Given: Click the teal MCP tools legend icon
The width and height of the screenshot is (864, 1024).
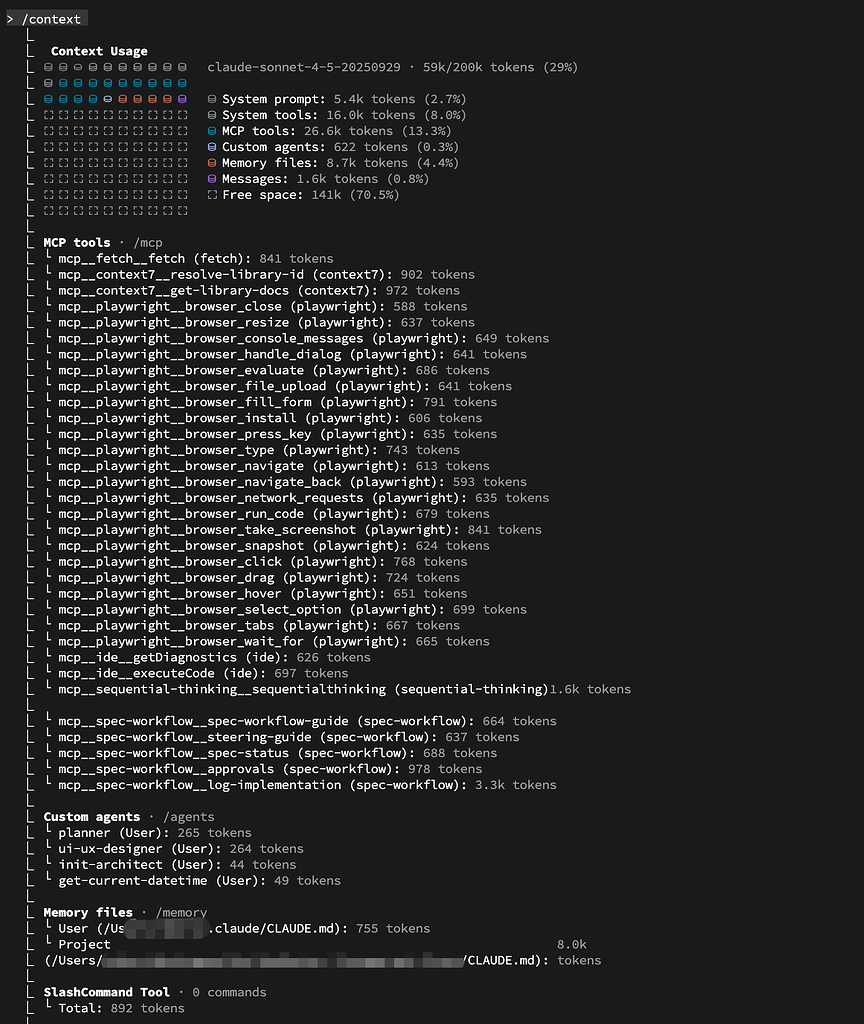Looking at the screenshot, I should 212,131.
